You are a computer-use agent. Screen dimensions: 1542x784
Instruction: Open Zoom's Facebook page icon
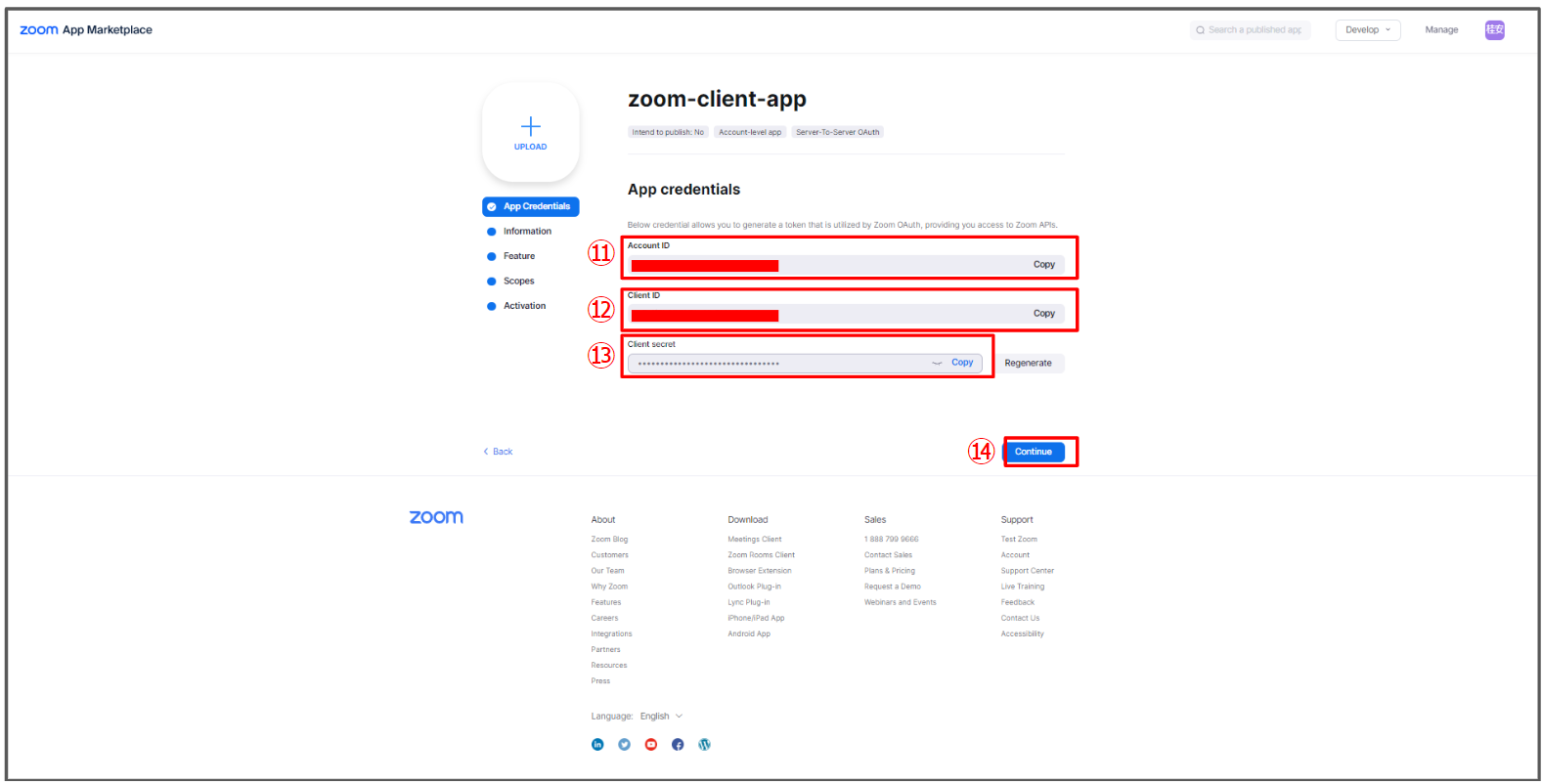coord(678,745)
